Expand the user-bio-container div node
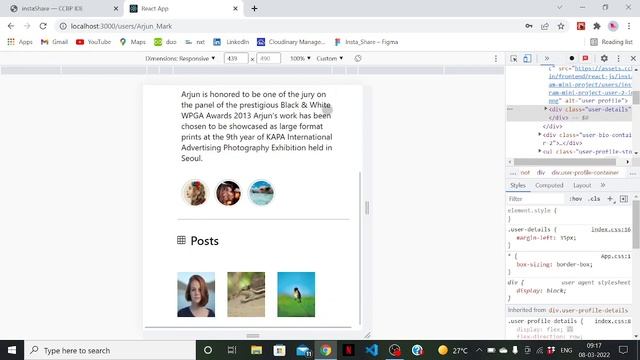 [540, 134]
